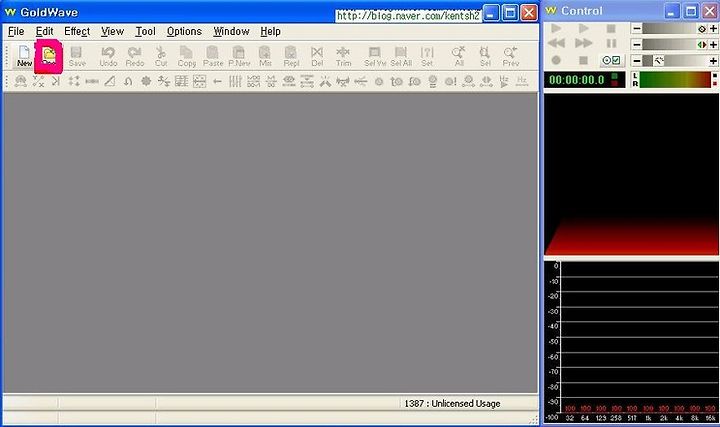
Task: Click the last Hz resample icon
Action: pos(522,81)
